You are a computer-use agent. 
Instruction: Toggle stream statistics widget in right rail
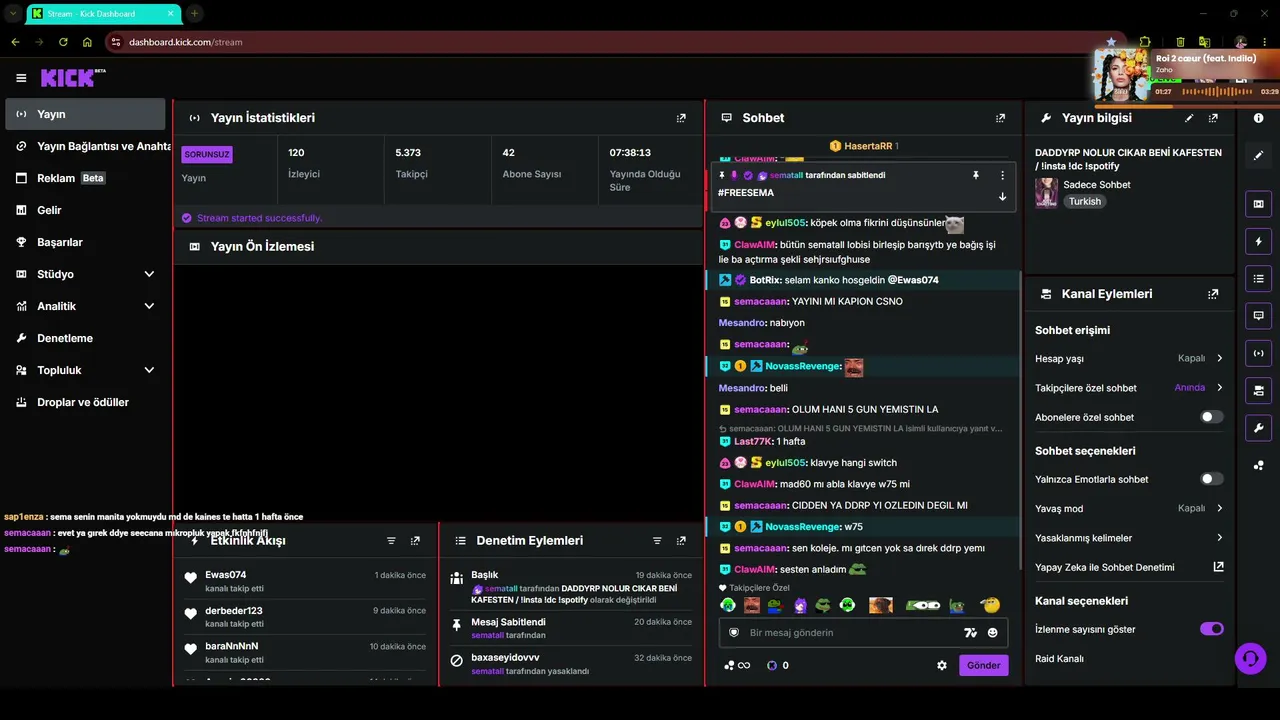click(x=1258, y=352)
